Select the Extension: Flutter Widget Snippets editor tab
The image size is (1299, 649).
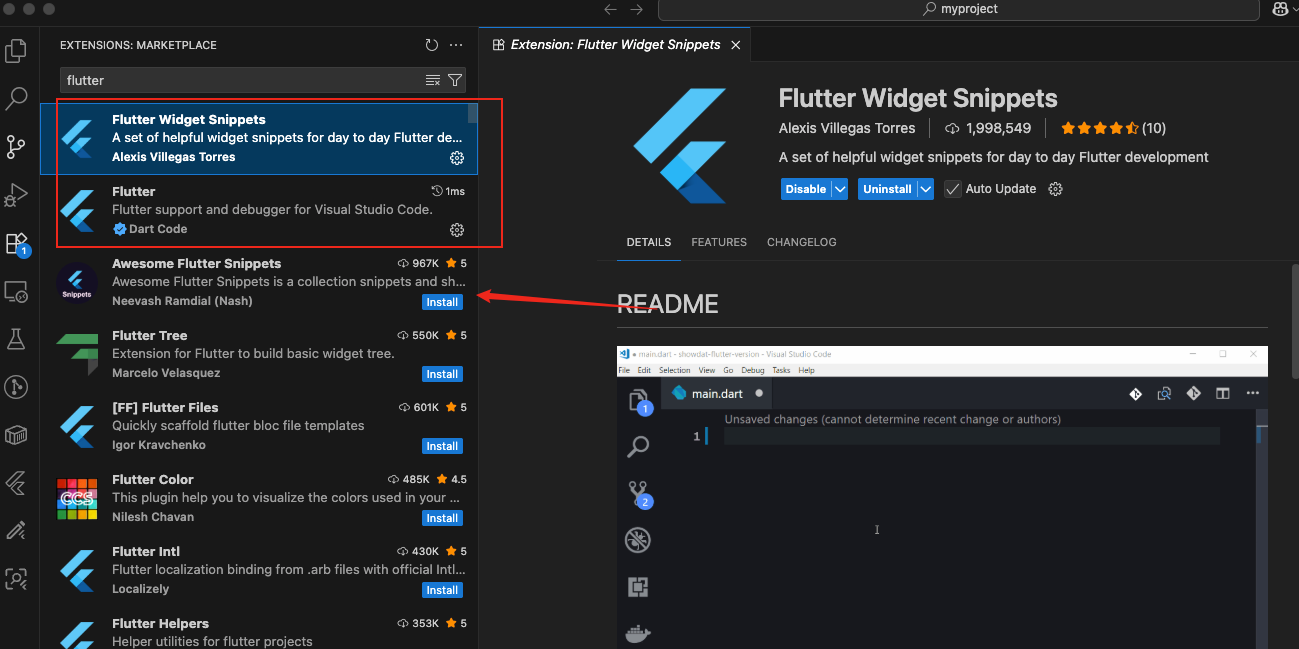[615, 45]
